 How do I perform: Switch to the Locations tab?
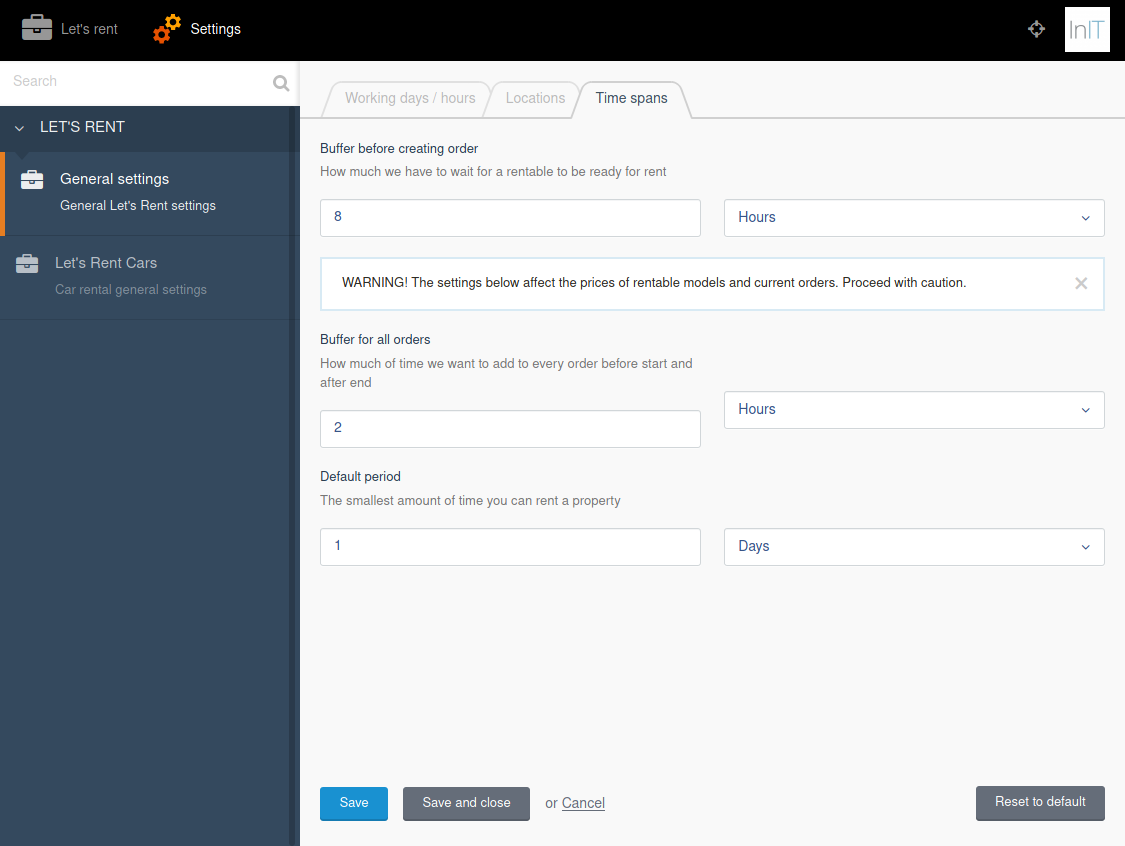coord(535,98)
